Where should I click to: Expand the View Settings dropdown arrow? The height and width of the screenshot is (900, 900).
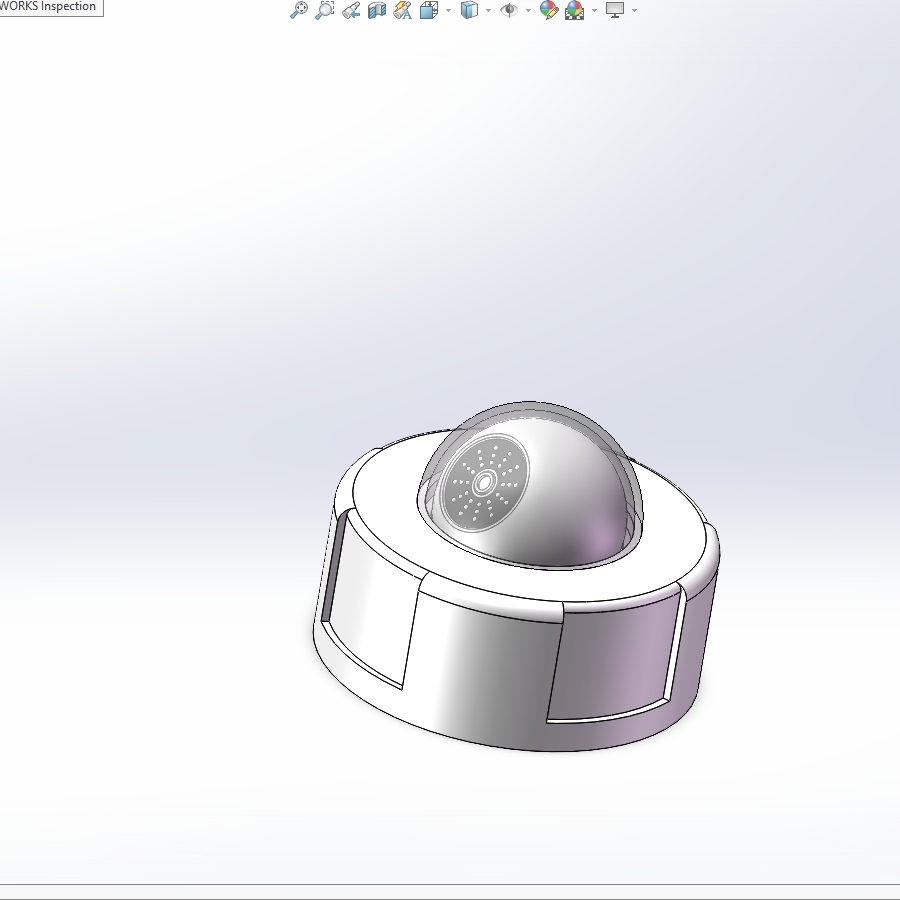click(634, 10)
